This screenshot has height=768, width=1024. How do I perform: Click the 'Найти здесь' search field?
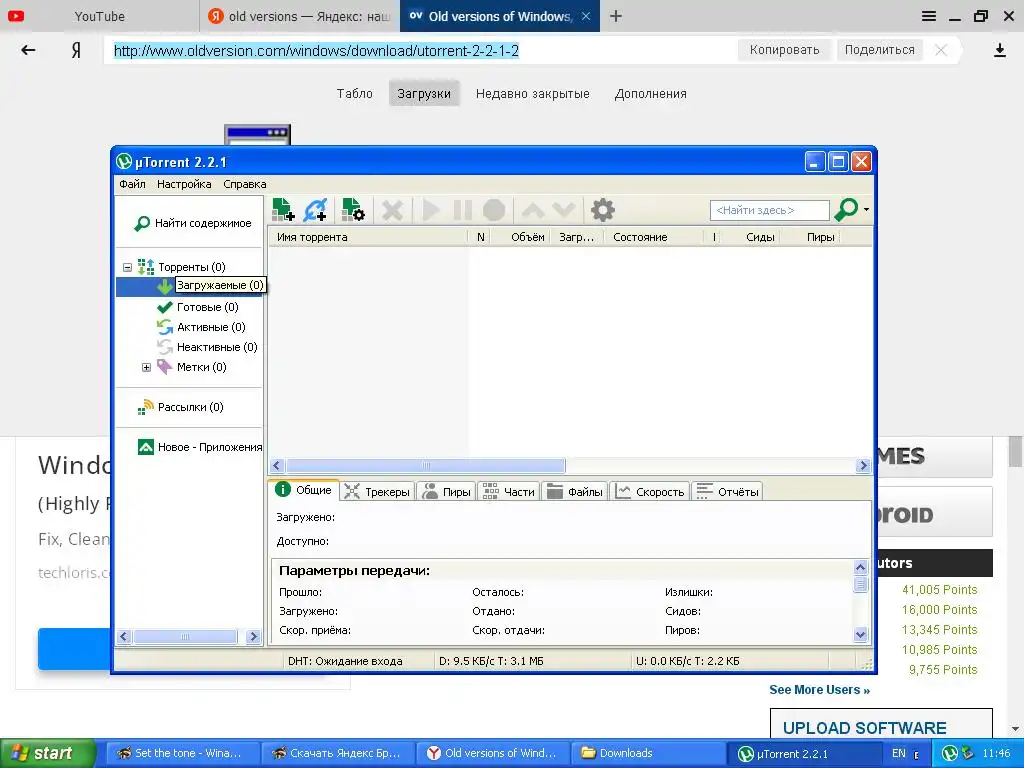(769, 210)
